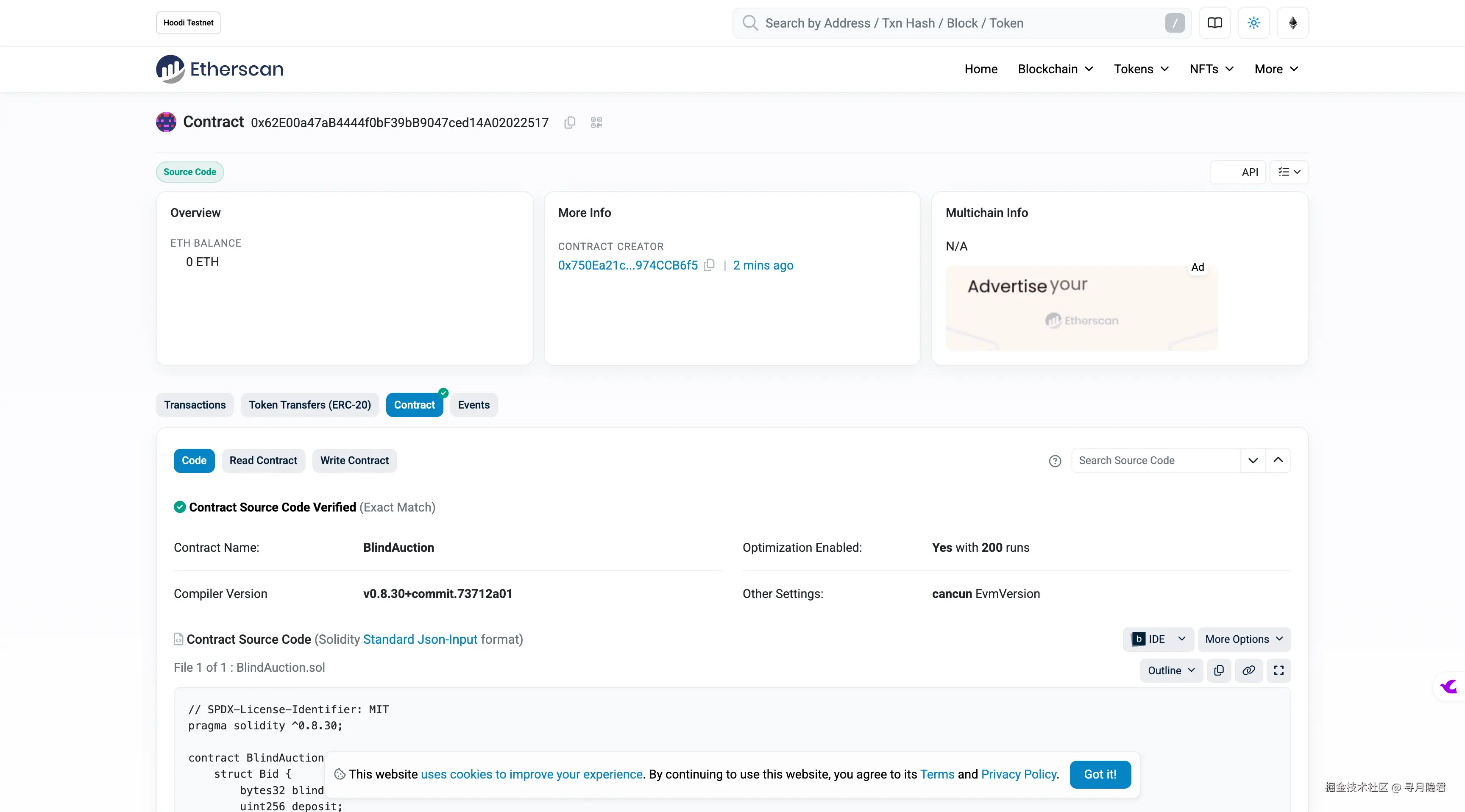Image resolution: width=1465 pixels, height=812 pixels.
Task: Copy the contract address icon
Action: pos(570,123)
